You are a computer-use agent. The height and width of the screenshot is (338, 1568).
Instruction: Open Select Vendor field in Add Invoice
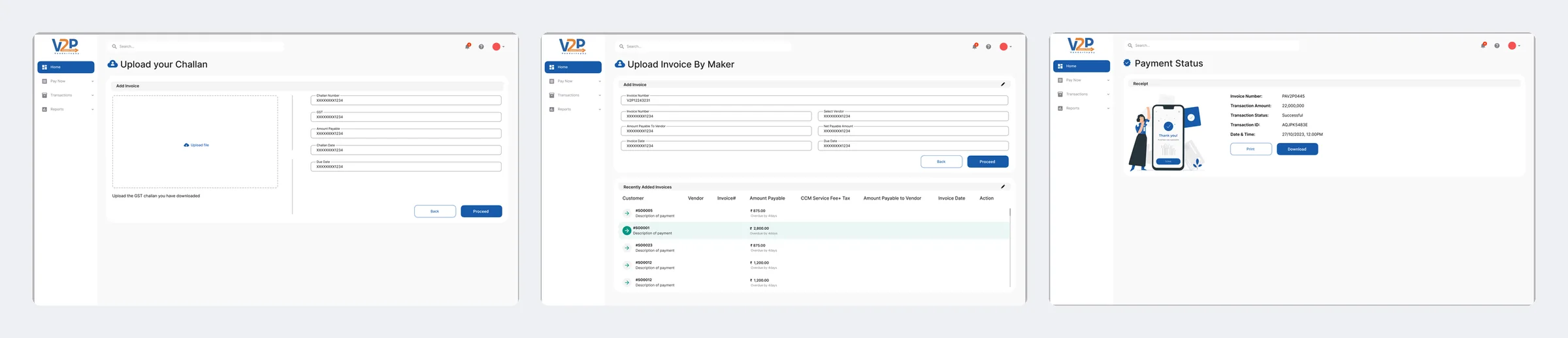click(x=913, y=116)
